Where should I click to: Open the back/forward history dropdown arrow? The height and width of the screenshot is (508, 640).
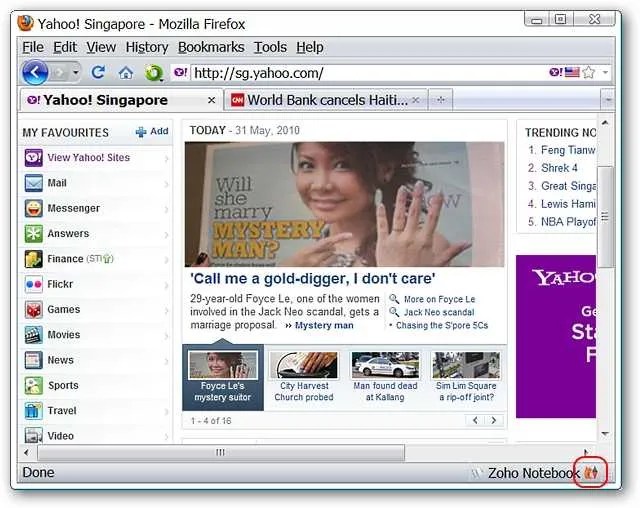[76, 73]
